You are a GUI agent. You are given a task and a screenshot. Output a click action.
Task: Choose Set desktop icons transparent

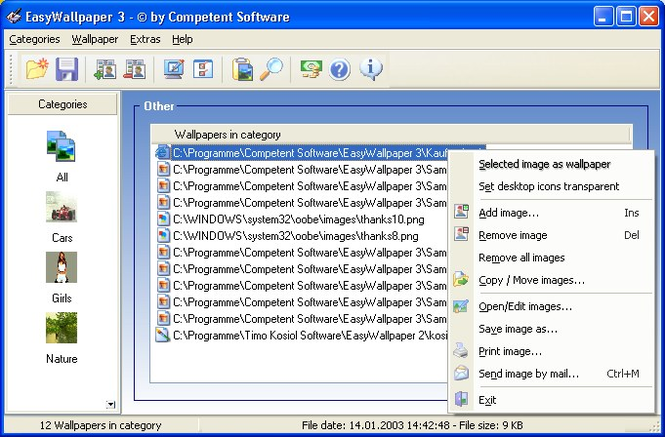(551, 186)
